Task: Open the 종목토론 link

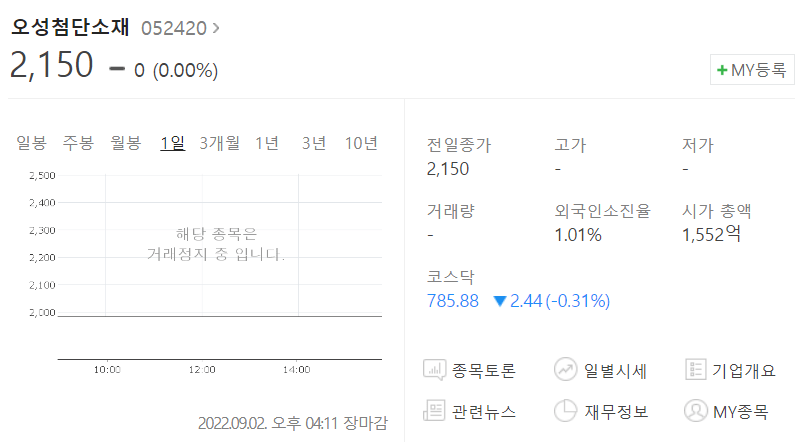Action: tap(484, 371)
